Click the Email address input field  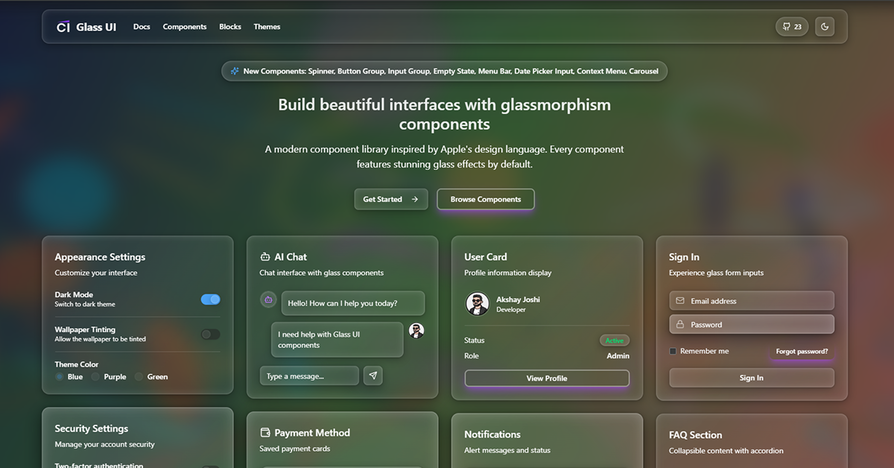point(751,301)
